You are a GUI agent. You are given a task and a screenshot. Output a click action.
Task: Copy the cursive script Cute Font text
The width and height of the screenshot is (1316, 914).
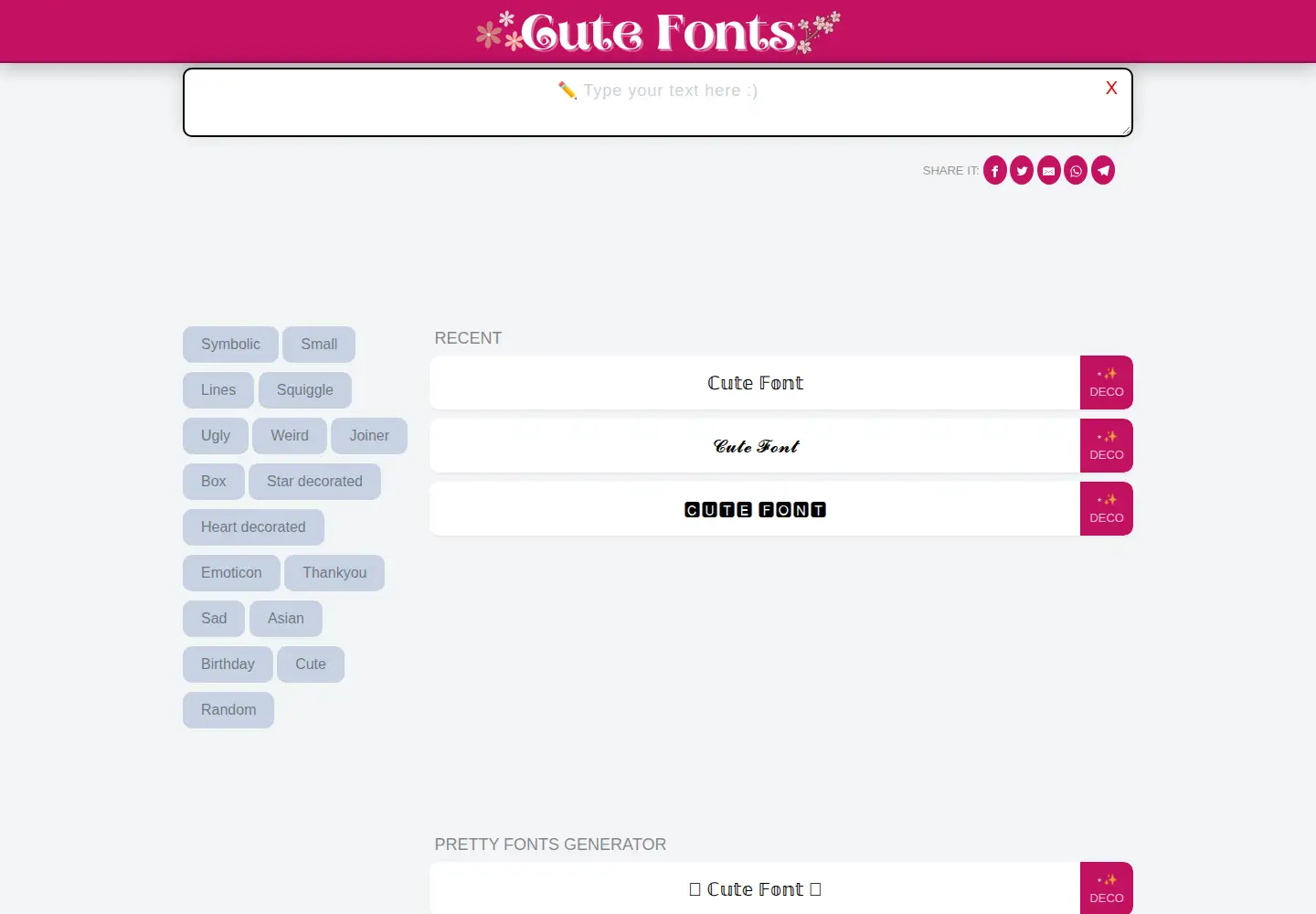(x=755, y=446)
